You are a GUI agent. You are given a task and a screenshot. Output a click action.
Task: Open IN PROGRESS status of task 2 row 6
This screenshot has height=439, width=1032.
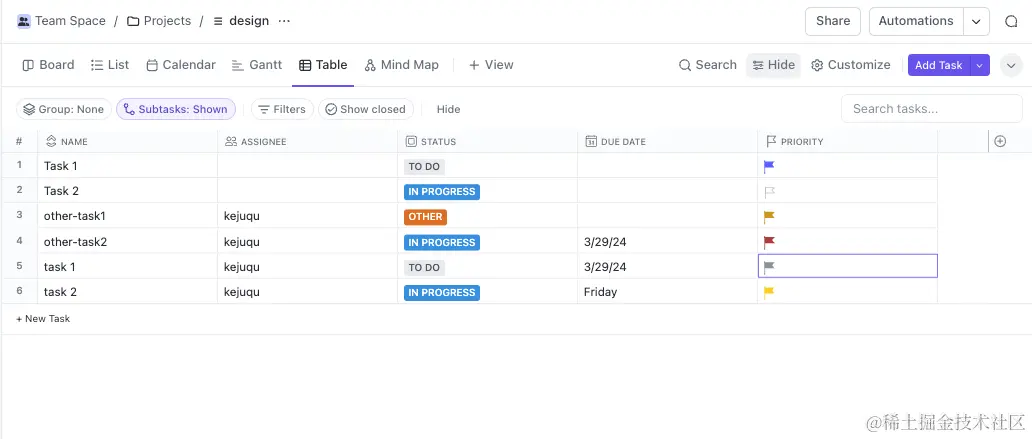(x=442, y=292)
